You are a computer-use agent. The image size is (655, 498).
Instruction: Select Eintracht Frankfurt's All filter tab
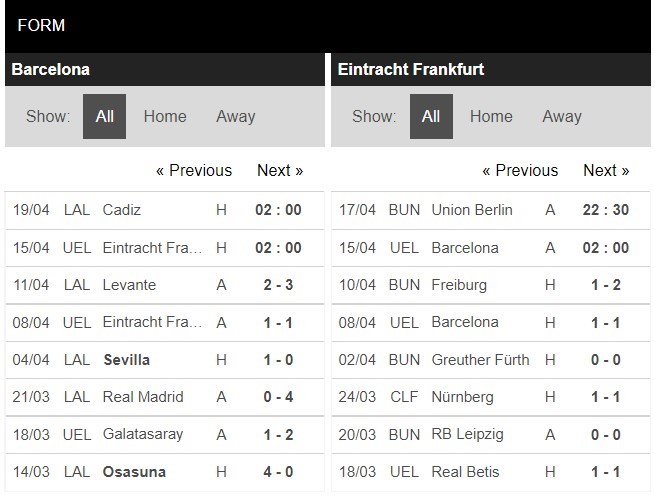click(x=431, y=116)
